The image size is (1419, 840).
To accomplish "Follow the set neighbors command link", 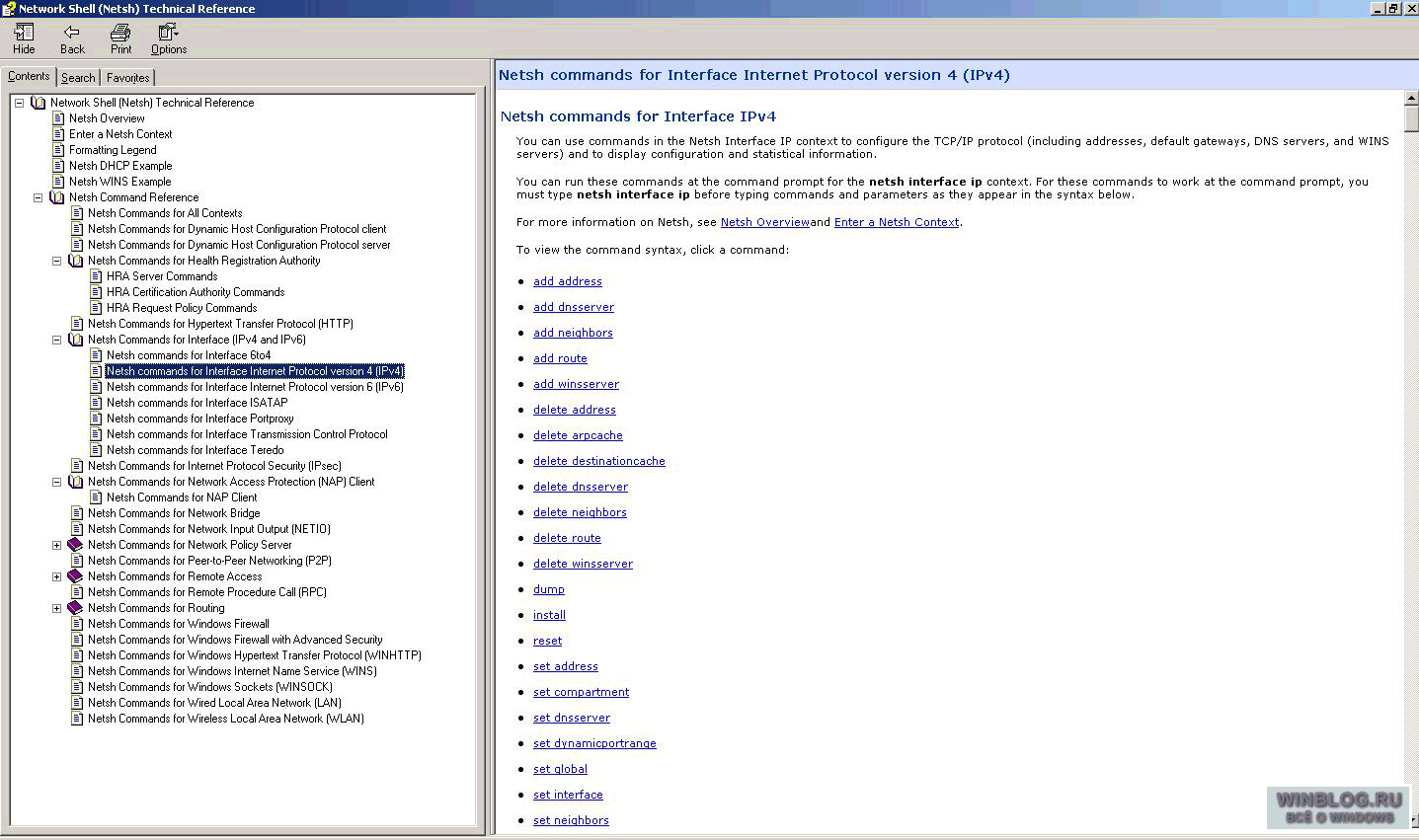I will tap(571, 820).
